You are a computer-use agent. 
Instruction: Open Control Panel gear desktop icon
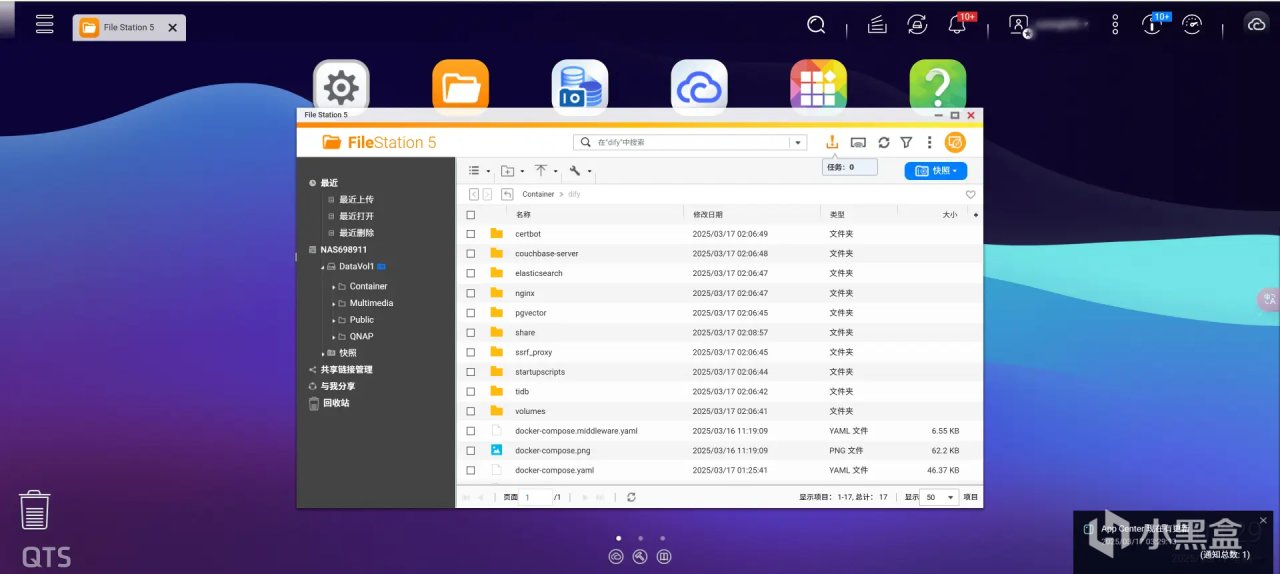(x=341, y=87)
